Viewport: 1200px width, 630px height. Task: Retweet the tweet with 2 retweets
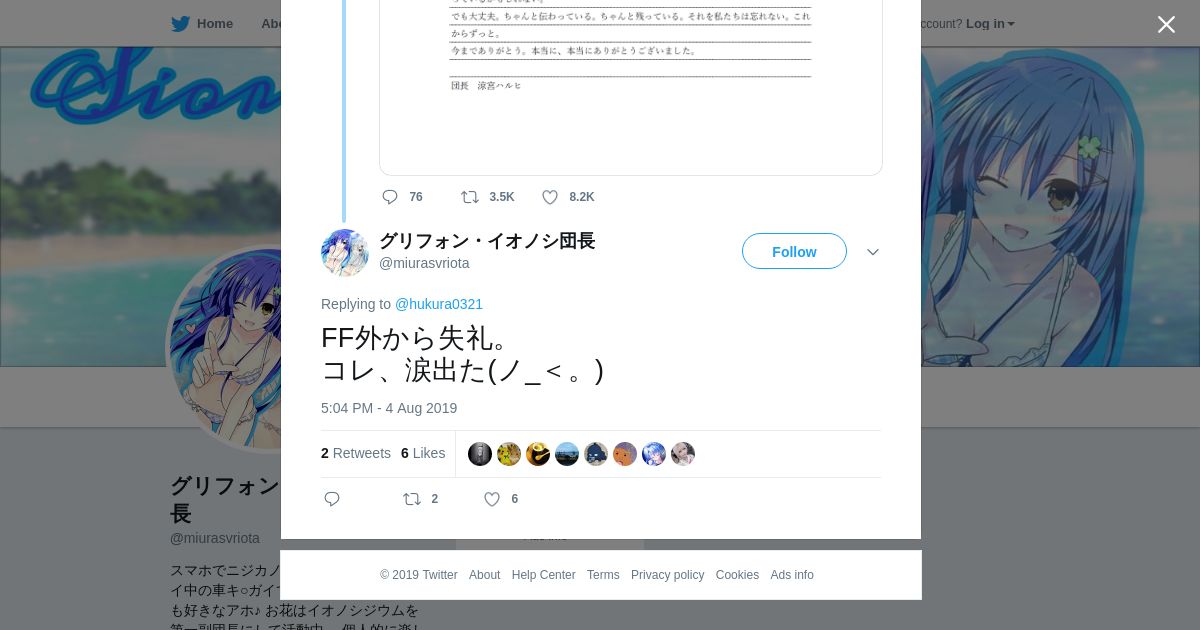point(412,499)
